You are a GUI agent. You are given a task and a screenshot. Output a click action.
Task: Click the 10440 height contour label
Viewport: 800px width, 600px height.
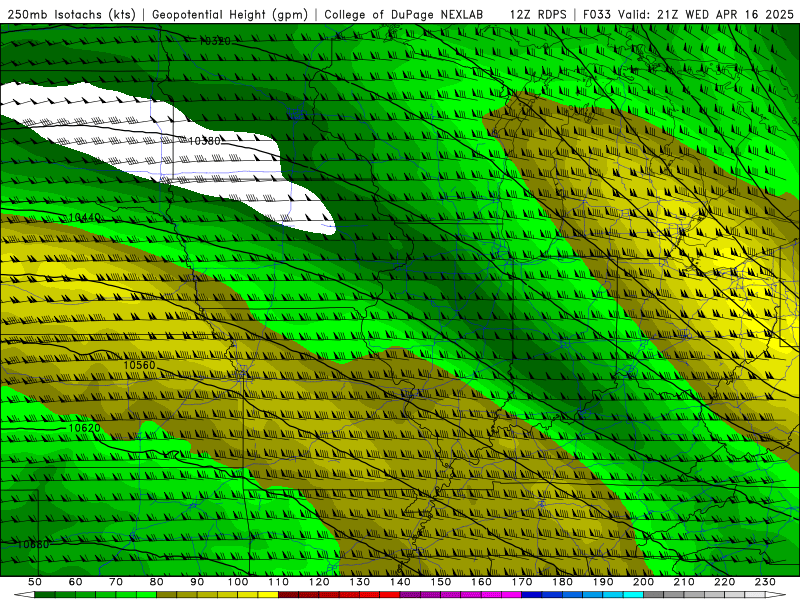[84, 218]
